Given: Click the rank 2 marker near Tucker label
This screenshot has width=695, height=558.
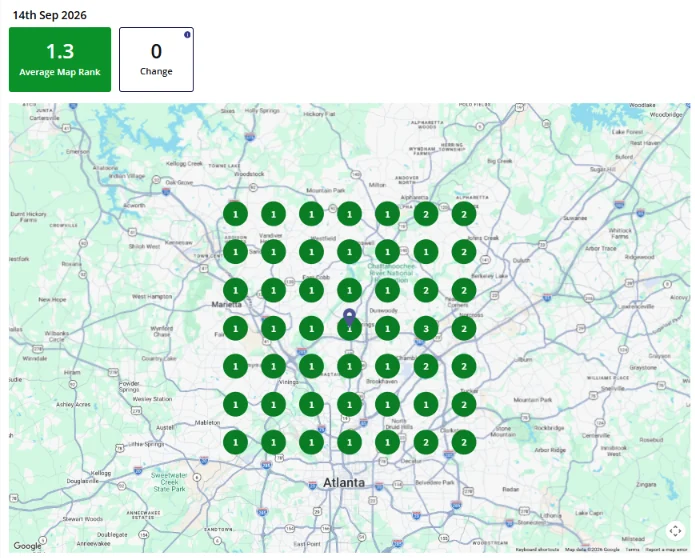Looking at the screenshot, I should pyautogui.click(x=464, y=405).
